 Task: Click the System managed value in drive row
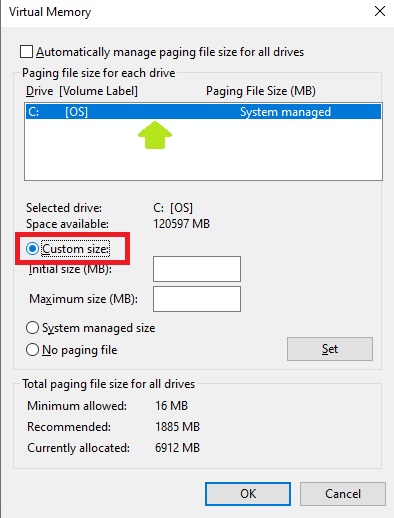[x=285, y=112]
